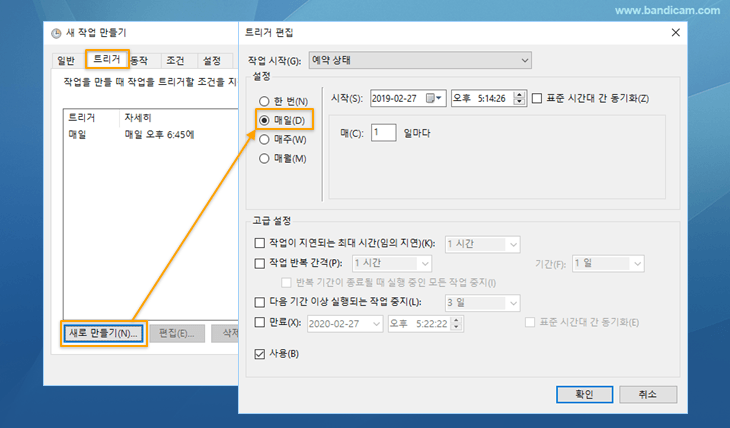Open the 3 일 duration dropdown
The image size is (730, 428).
(x=482, y=303)
